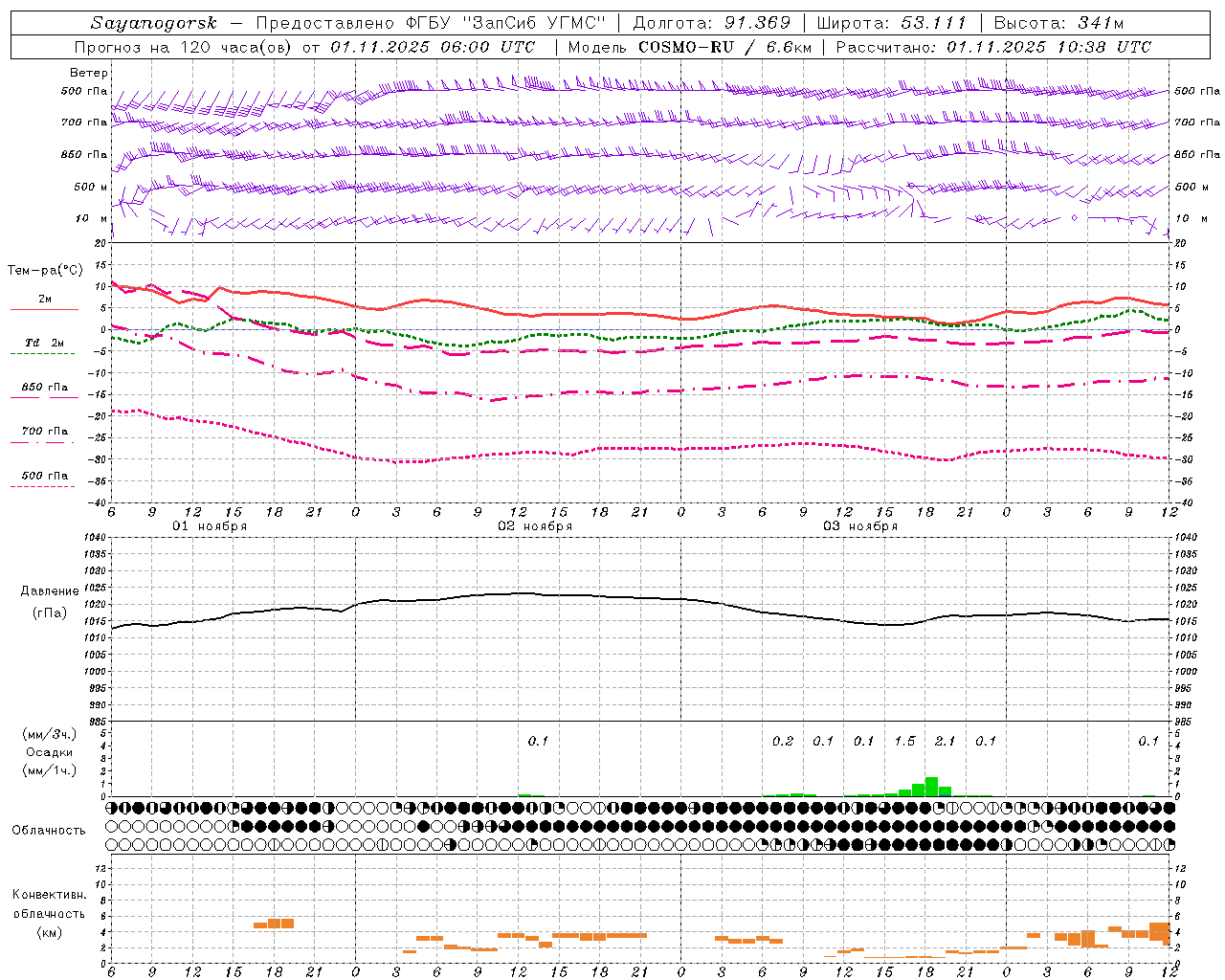Viewport: 1225px width, 980px height.
Task: Click the 850 гПа entry in temperature legend
Action: 45,388
